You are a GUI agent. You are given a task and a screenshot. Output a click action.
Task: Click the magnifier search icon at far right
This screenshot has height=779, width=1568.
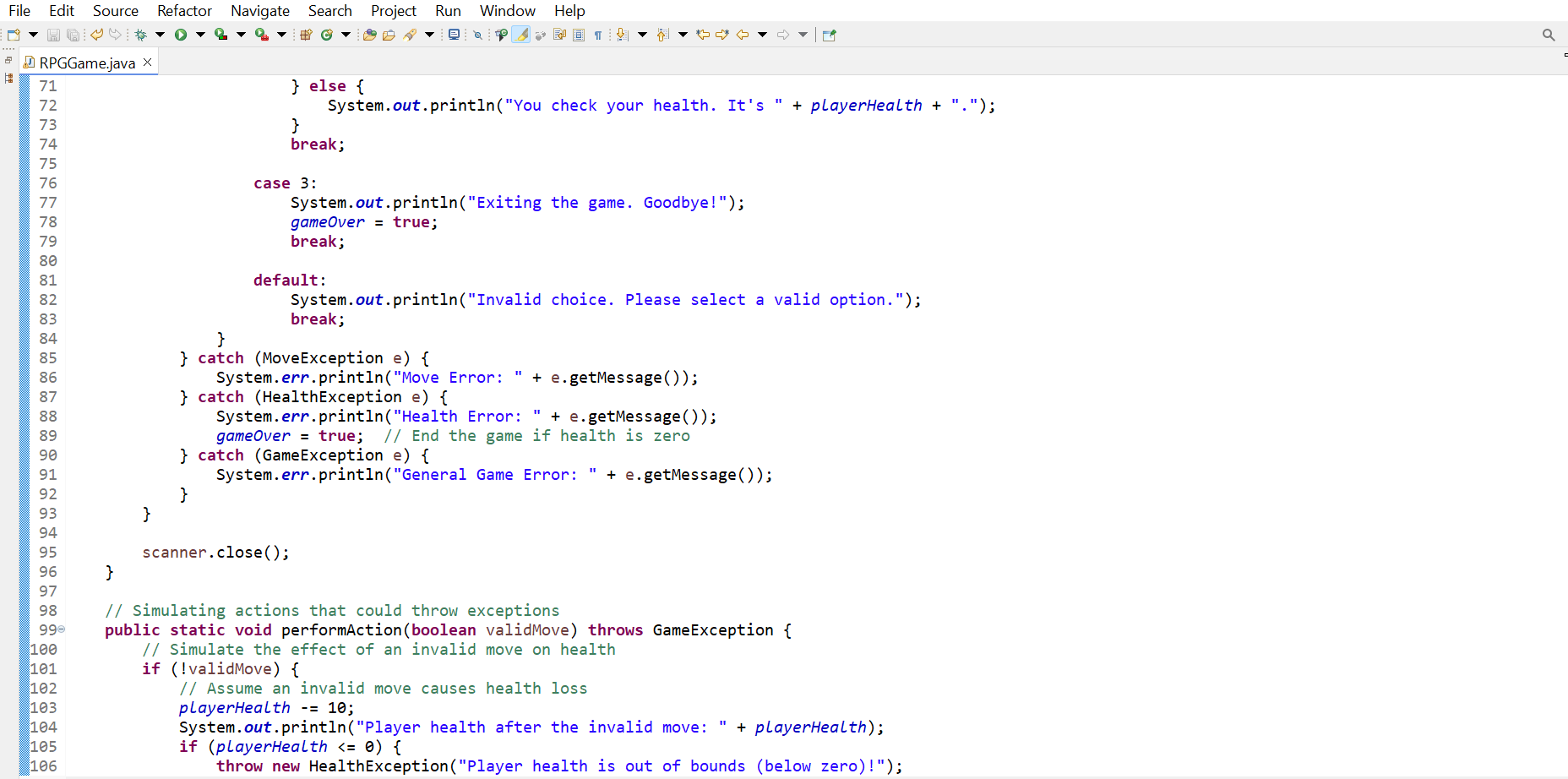click(1549, 35)
